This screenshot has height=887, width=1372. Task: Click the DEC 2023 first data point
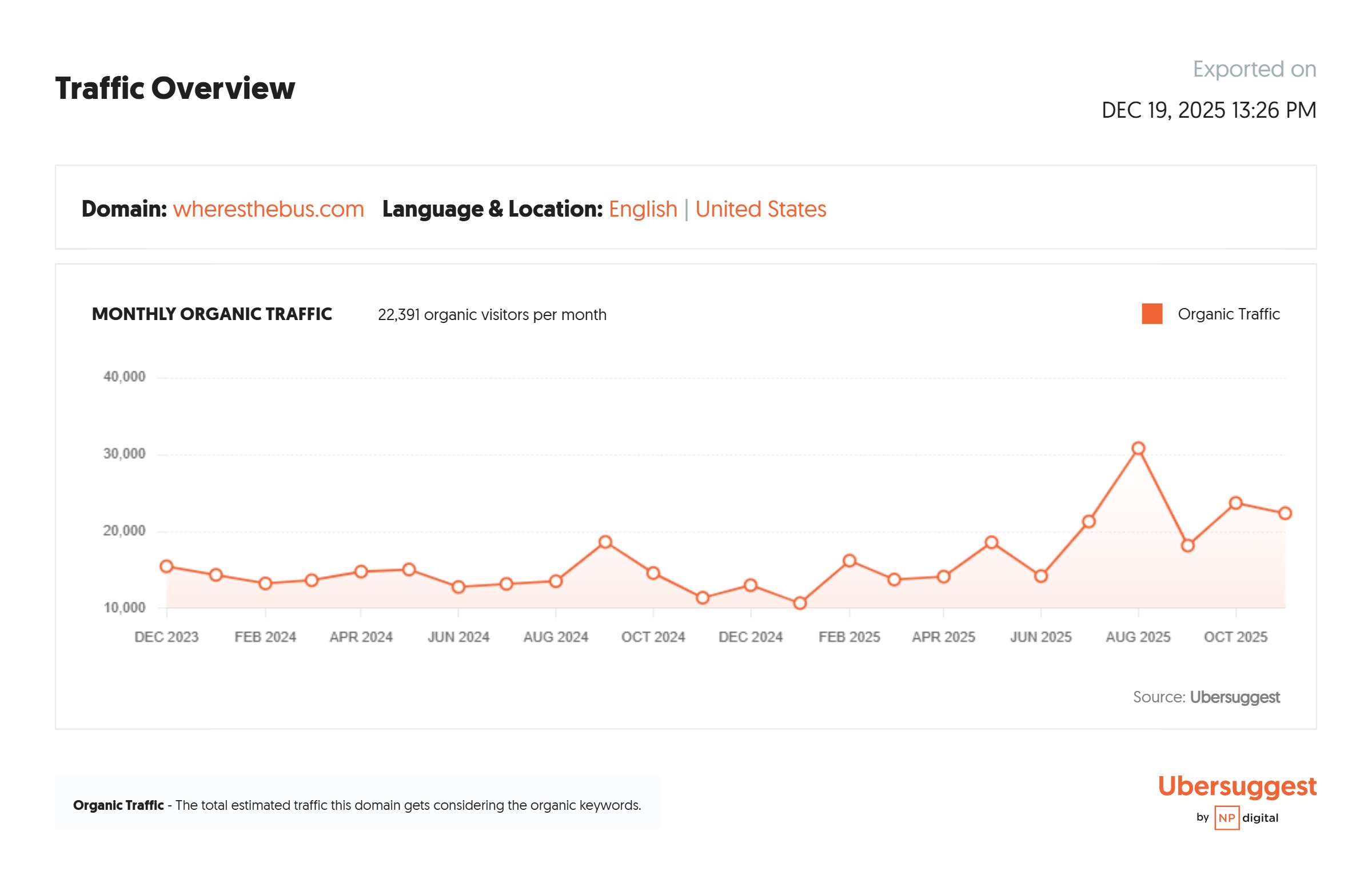pos(166,567)
